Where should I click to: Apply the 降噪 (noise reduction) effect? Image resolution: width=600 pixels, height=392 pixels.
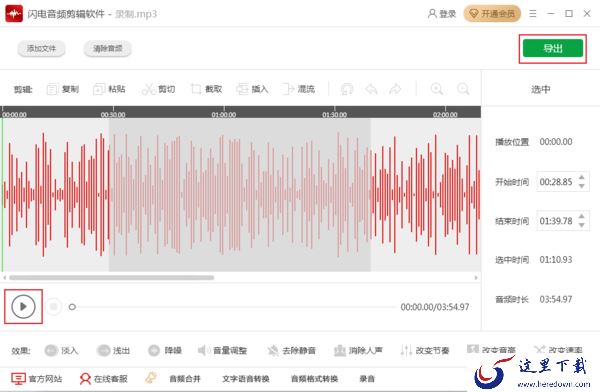(165, 350)
